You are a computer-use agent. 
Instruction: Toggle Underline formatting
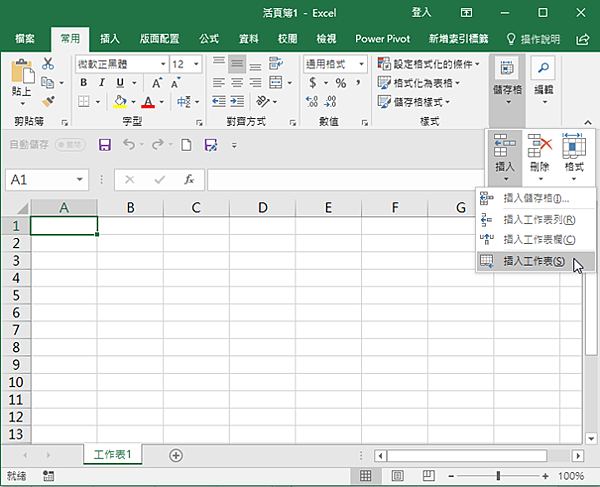[x=120, y=82]
